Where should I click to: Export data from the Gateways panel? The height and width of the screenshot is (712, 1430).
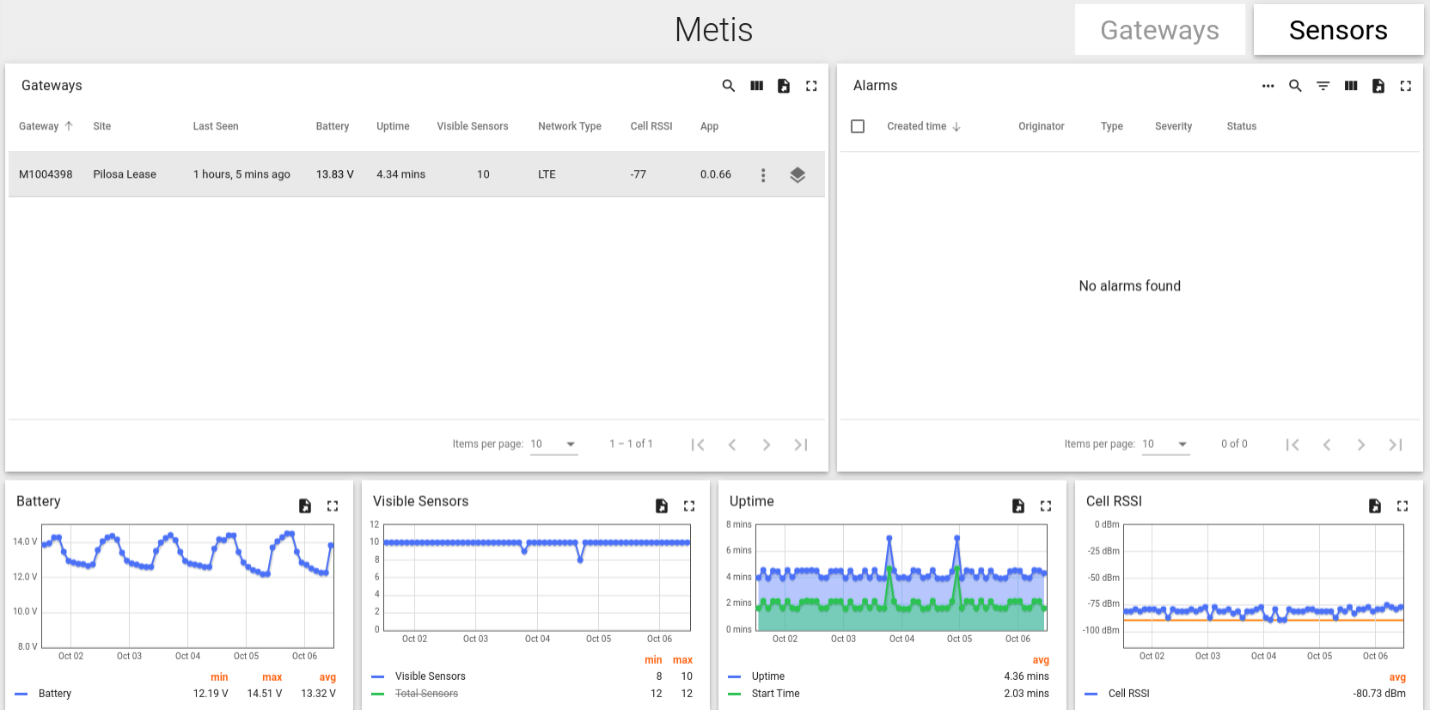coord(784,86)
